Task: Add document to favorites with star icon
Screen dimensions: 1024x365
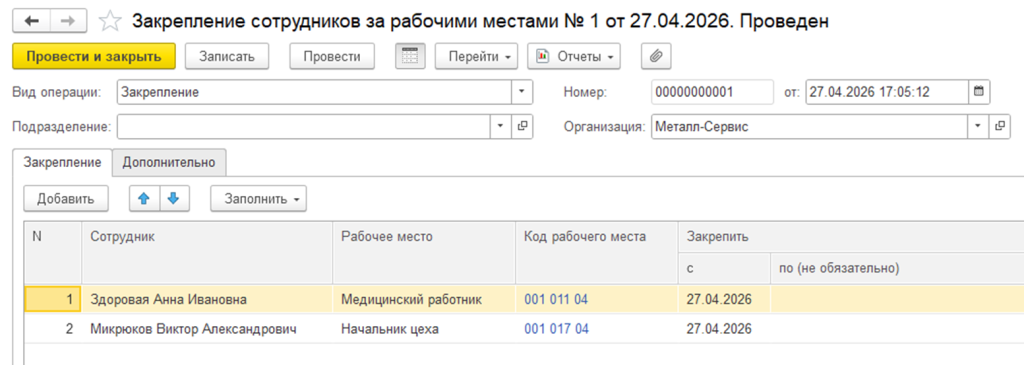Action: pyautogui.click(x=109, y=22)
